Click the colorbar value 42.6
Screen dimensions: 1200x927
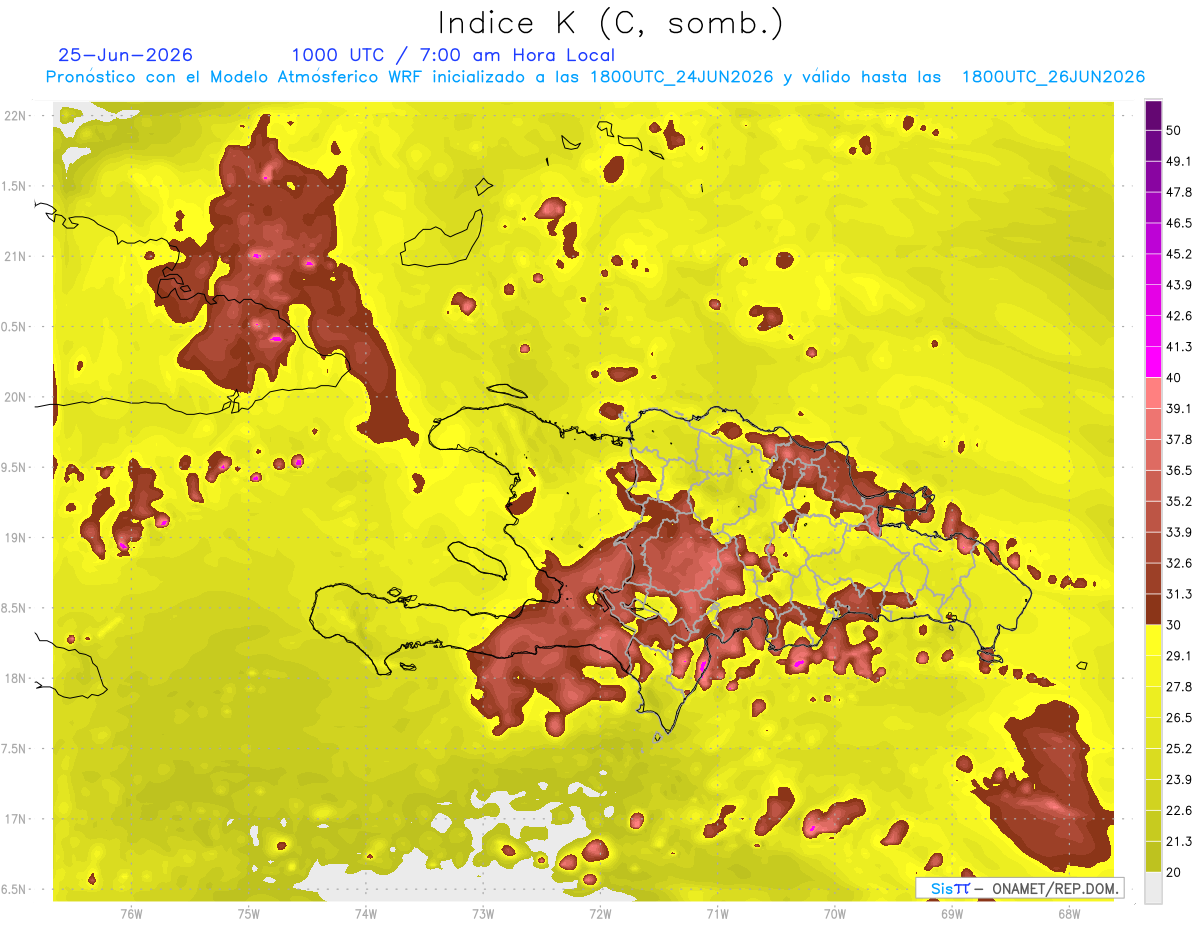(1179, 316)
